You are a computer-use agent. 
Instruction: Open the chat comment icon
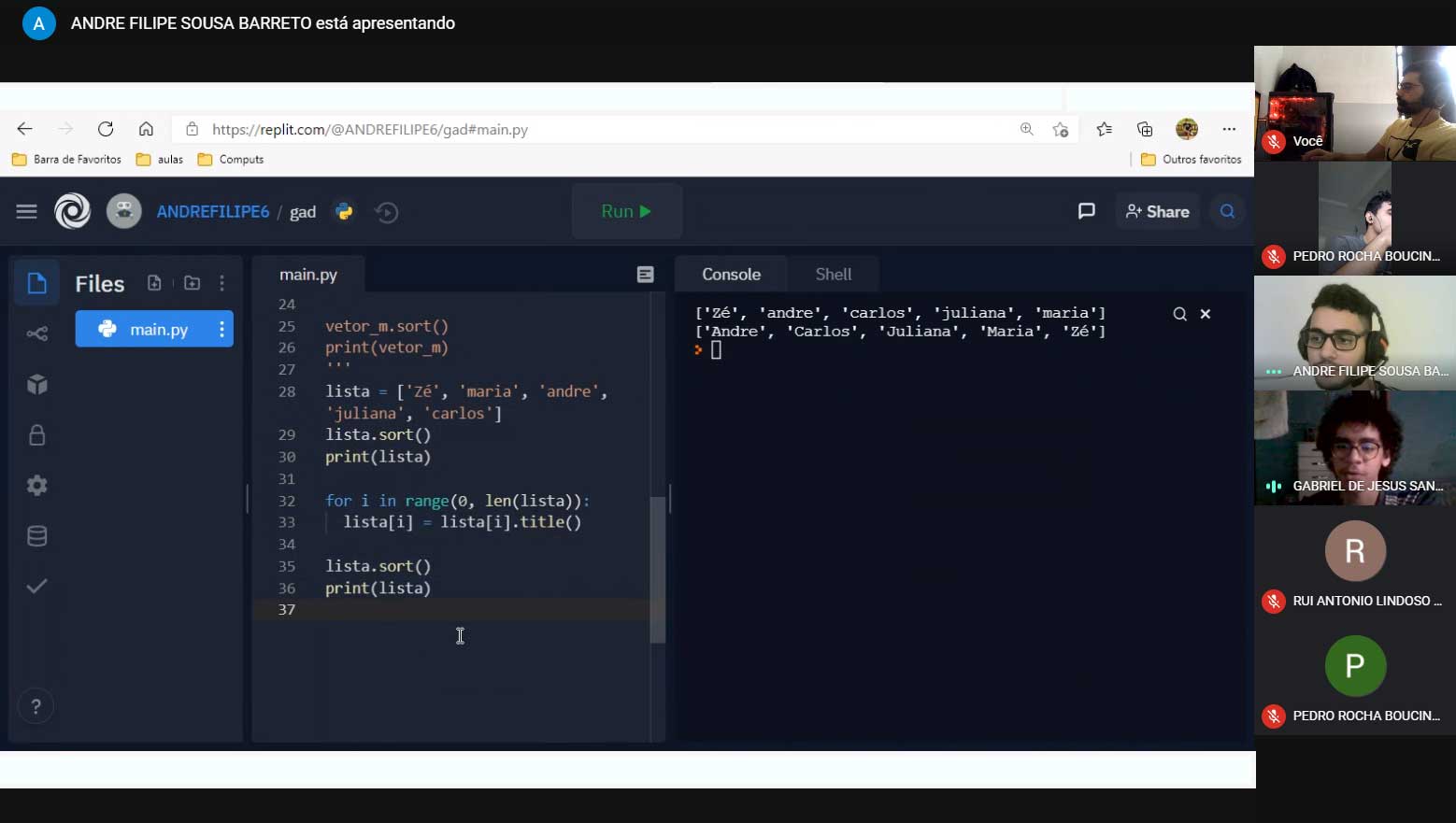[x=1086, y=211]
